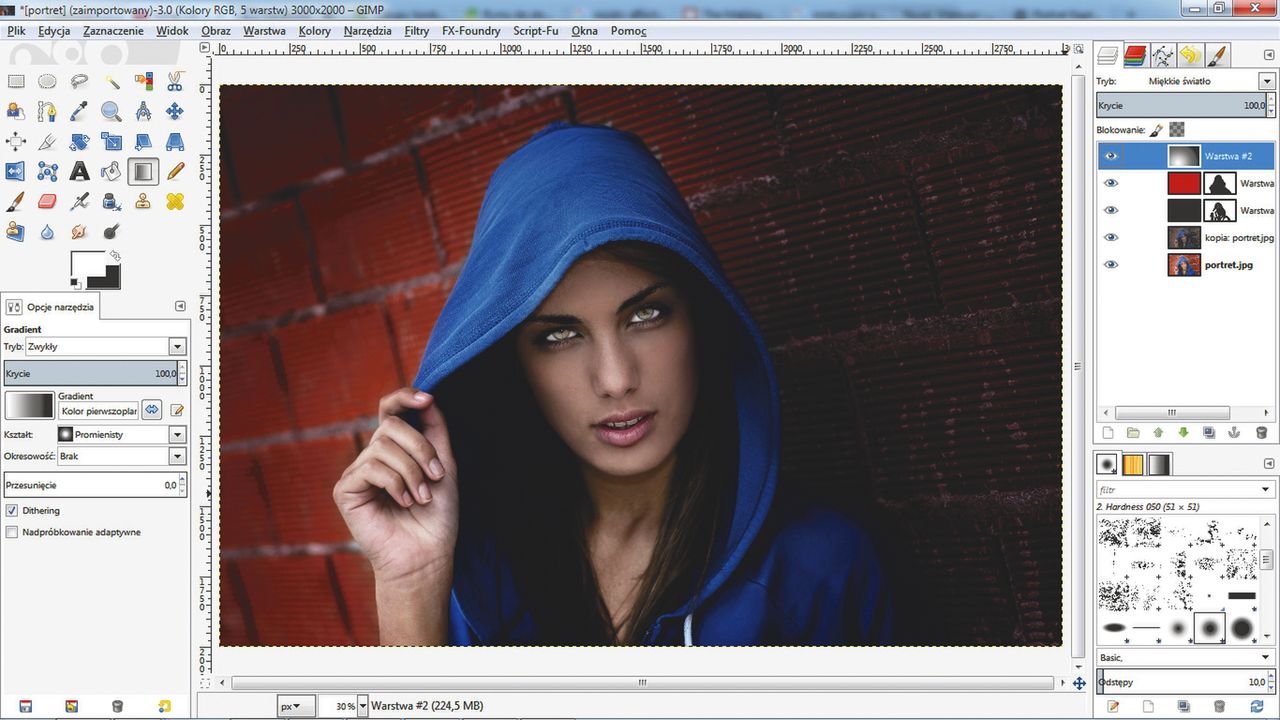The image size is (1280, 720).
Task: Select the Heal bandage tool
Action: pyautogui.click(x=175, y=201)
